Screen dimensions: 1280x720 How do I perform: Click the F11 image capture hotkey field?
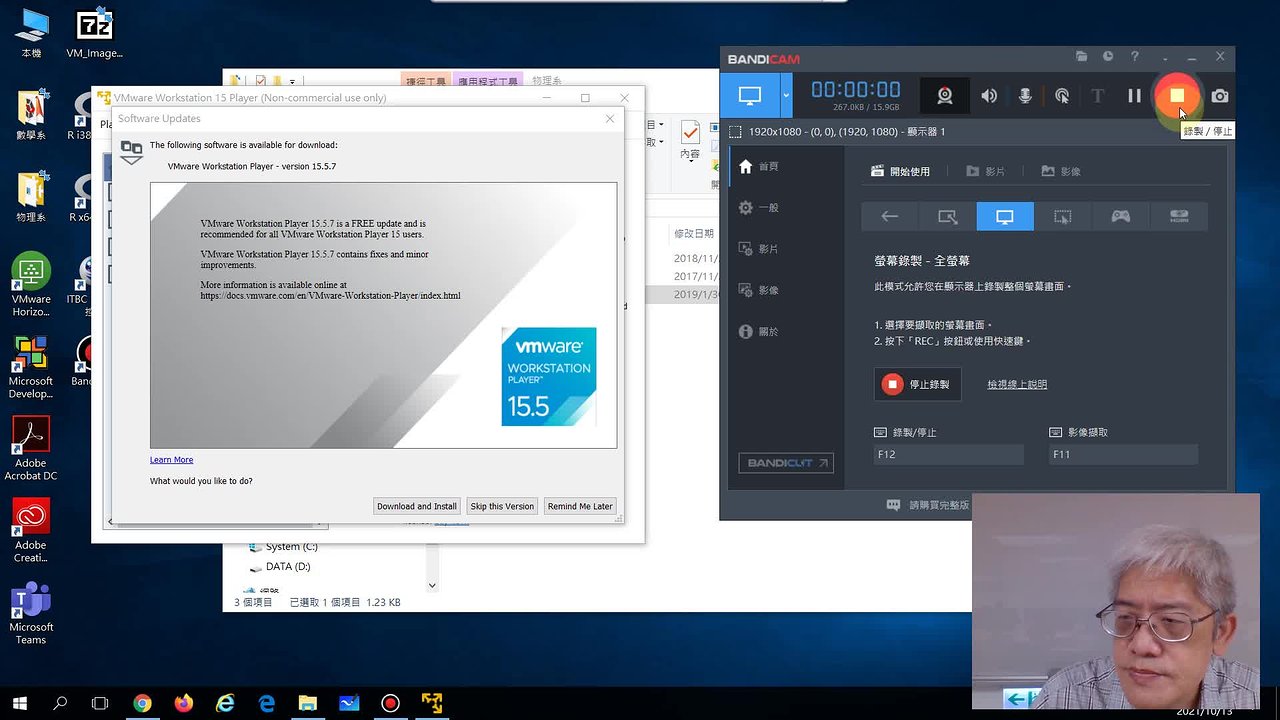[x=1124, y=455]
